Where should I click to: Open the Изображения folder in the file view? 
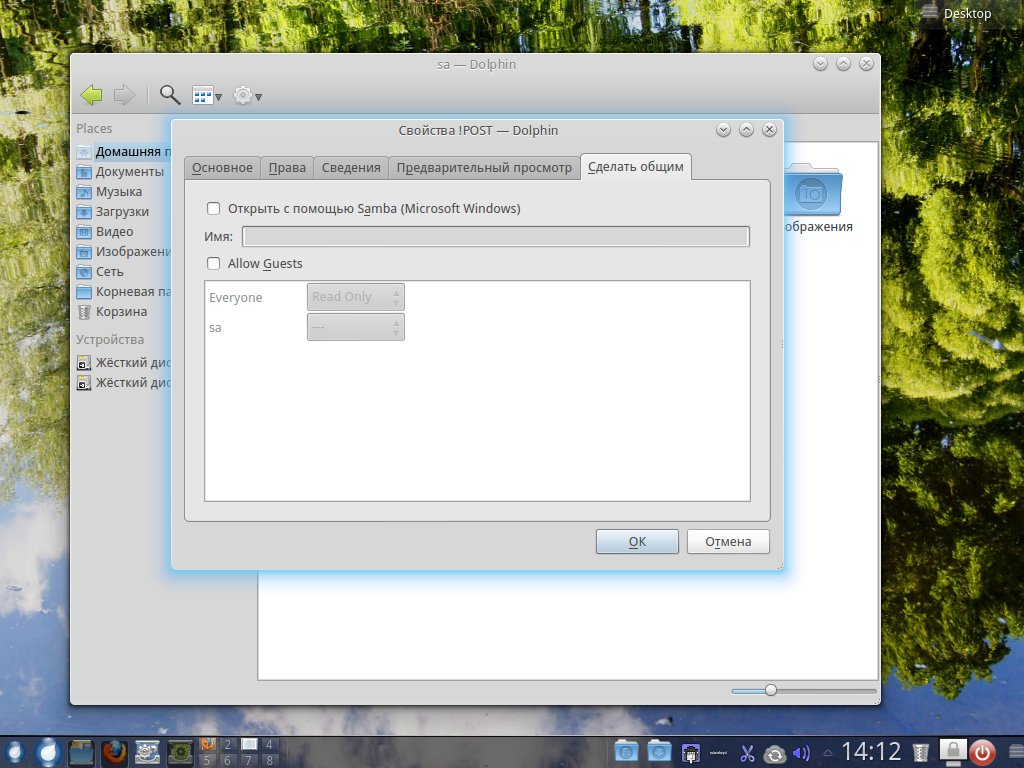click(812, 197)
